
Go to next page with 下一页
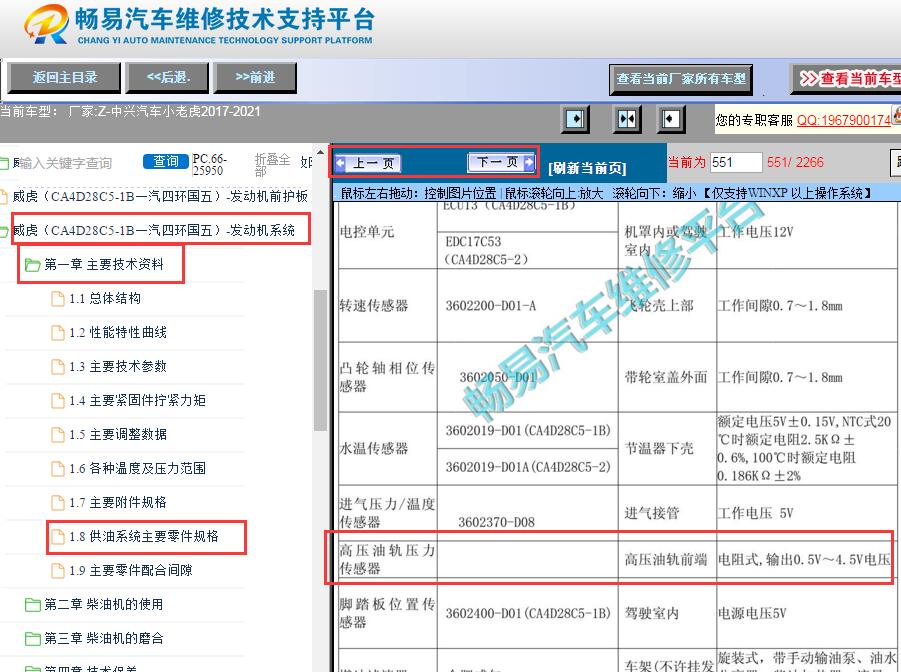click(x=501, y=162)
